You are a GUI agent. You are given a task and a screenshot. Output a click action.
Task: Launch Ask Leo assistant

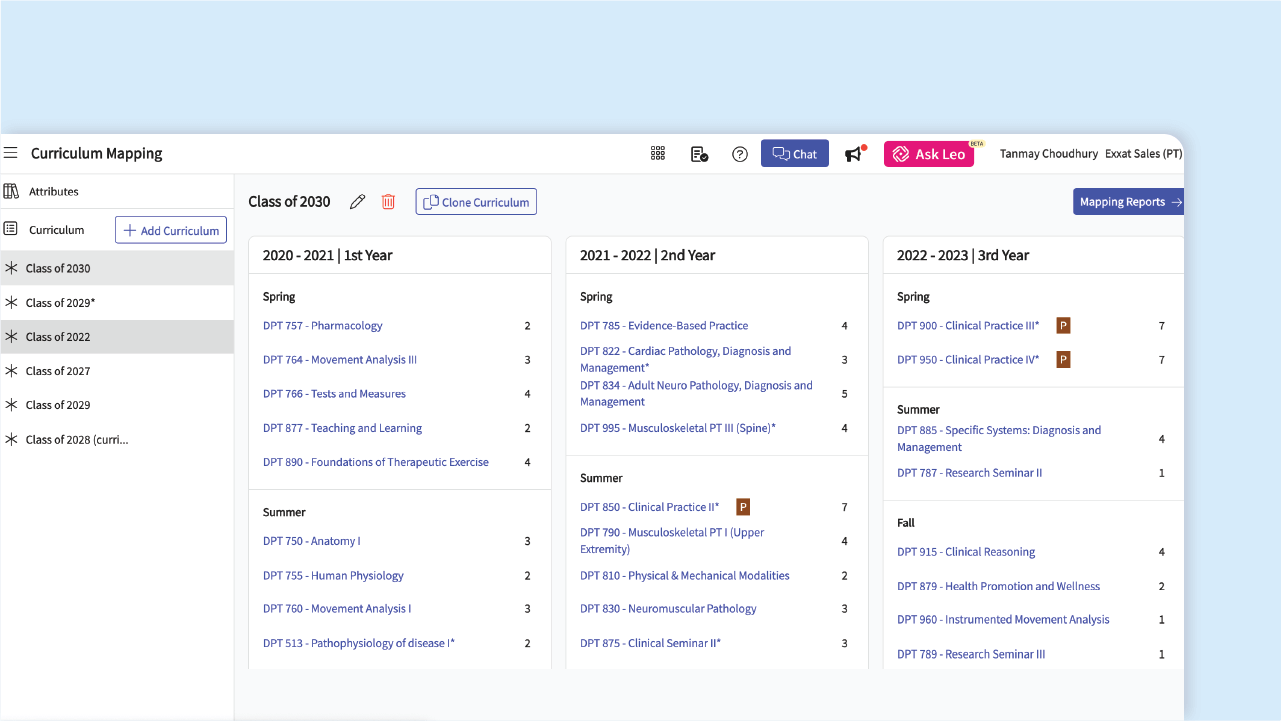coord(929,154)
